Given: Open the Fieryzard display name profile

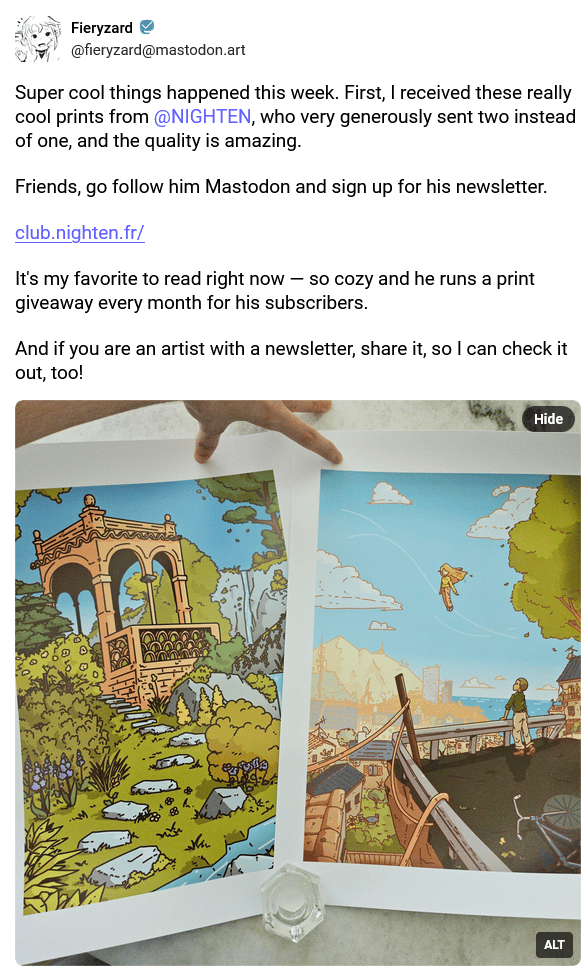Looking at the screenshot, I should pyautogui.click(x=102, y=27).
